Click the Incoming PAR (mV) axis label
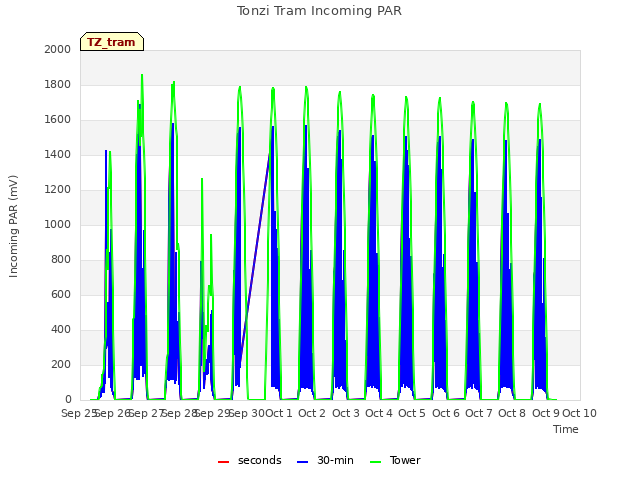Image resolution: width=640 pixels, height=480 pixels. pyautogui.click(x=13, y=227)
